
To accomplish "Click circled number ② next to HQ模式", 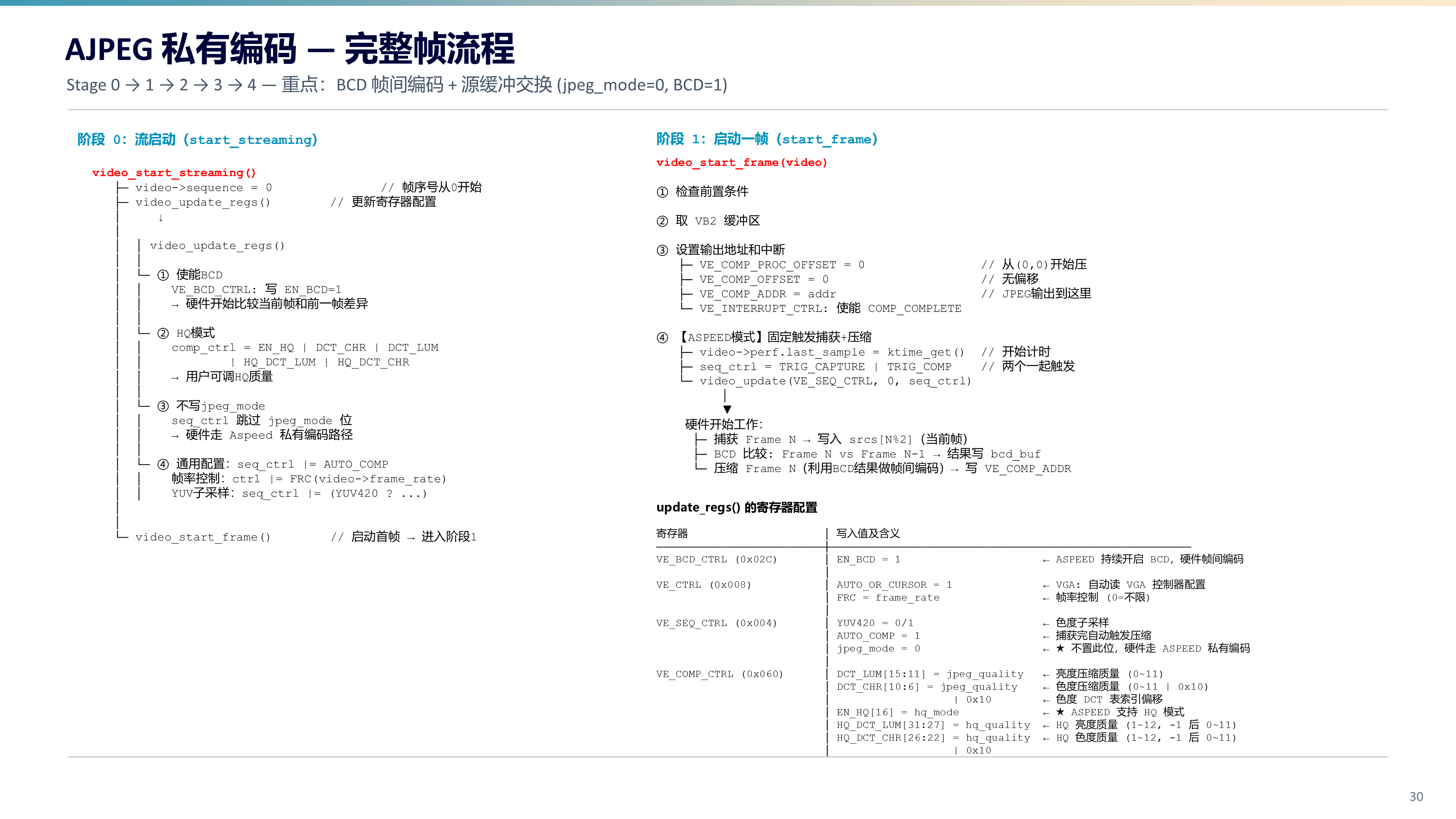I will pos(163,333).
